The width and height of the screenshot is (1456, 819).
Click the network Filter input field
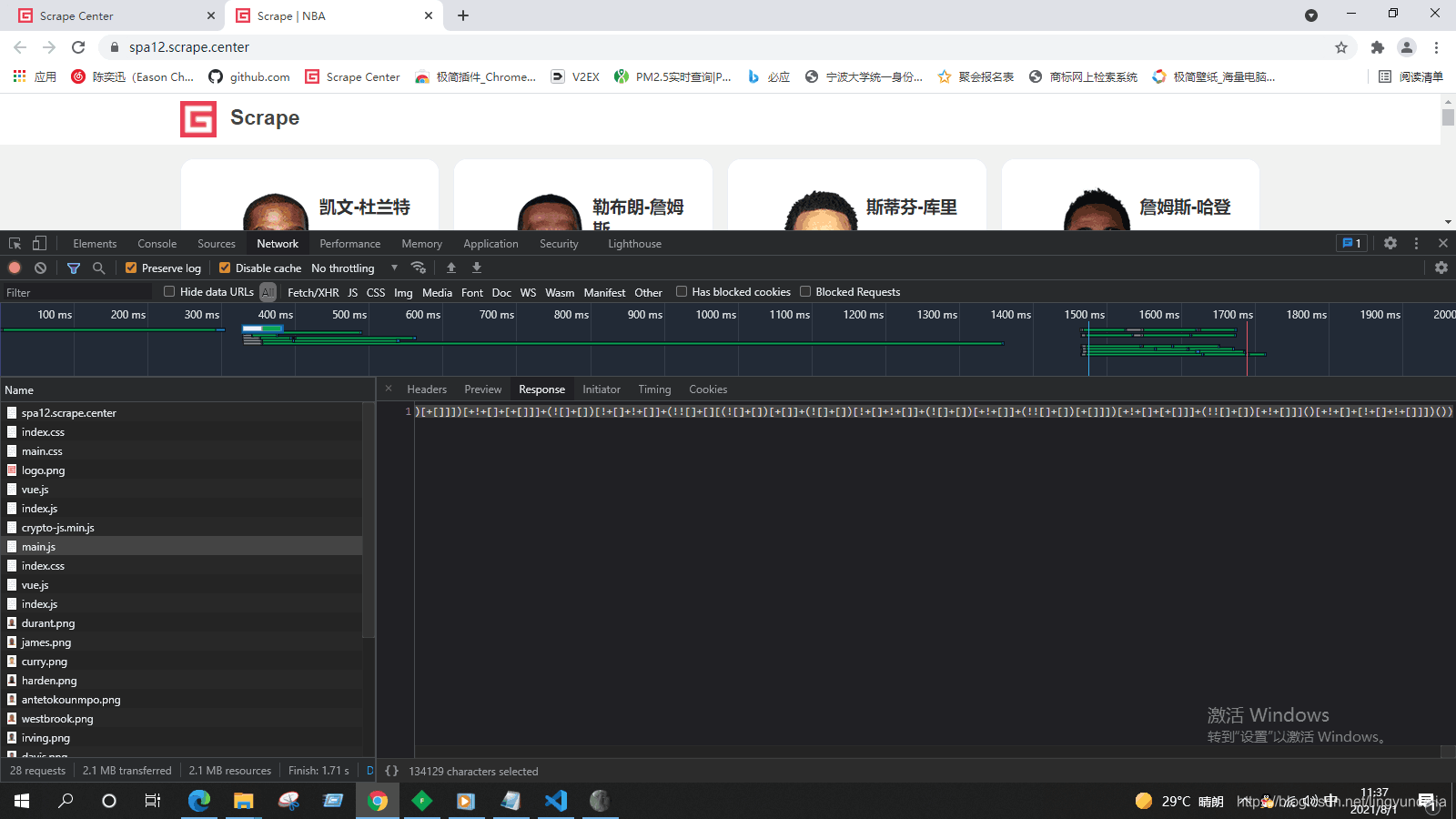pos(77,292)
